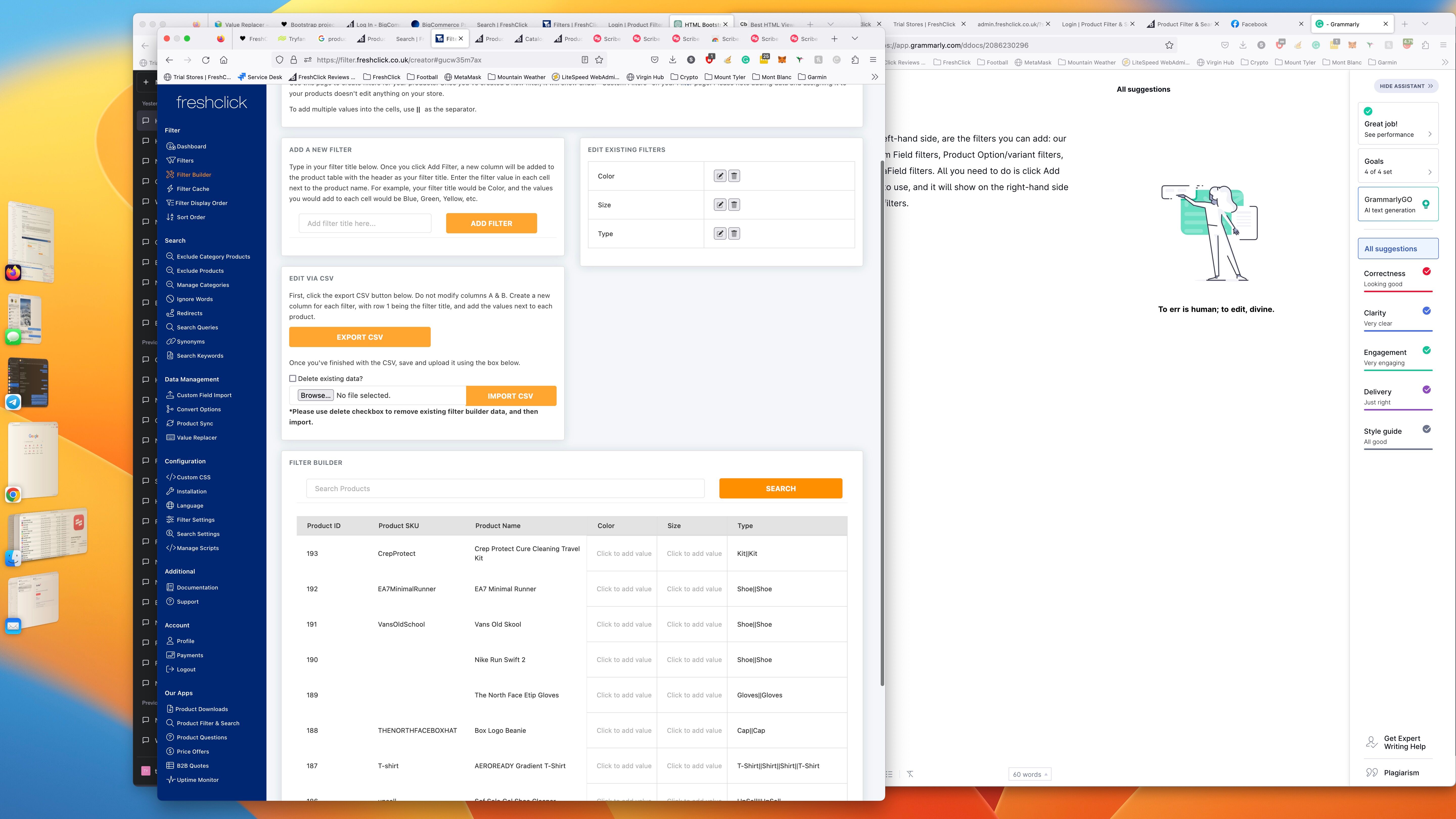
Task: Click the ADD FILTER button
Action: point(491,223)
